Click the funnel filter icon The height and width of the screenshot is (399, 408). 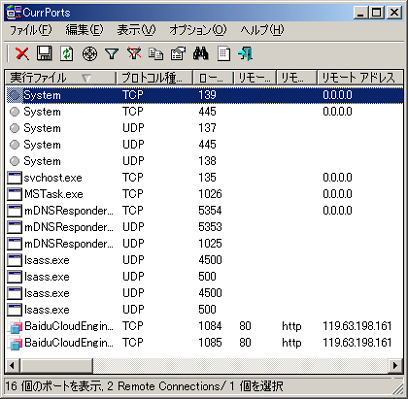(112, 53)
